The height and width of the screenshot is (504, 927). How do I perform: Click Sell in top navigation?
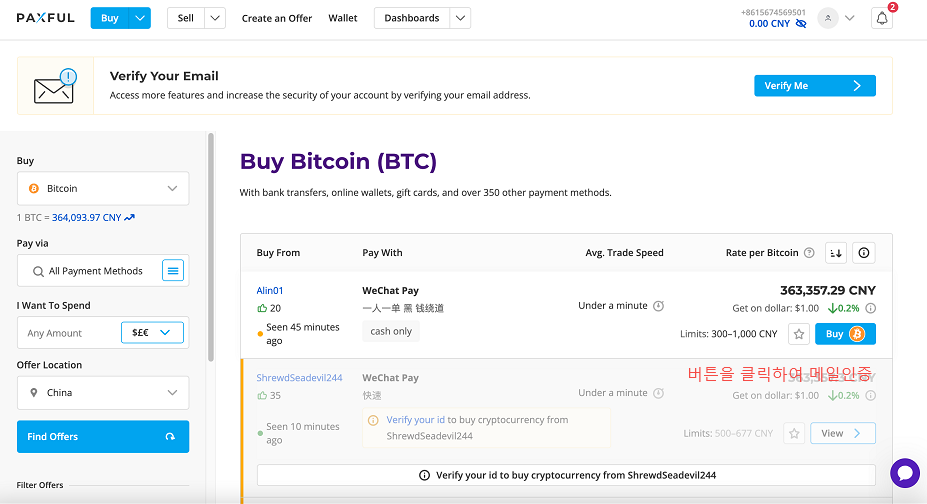[186, 18]
